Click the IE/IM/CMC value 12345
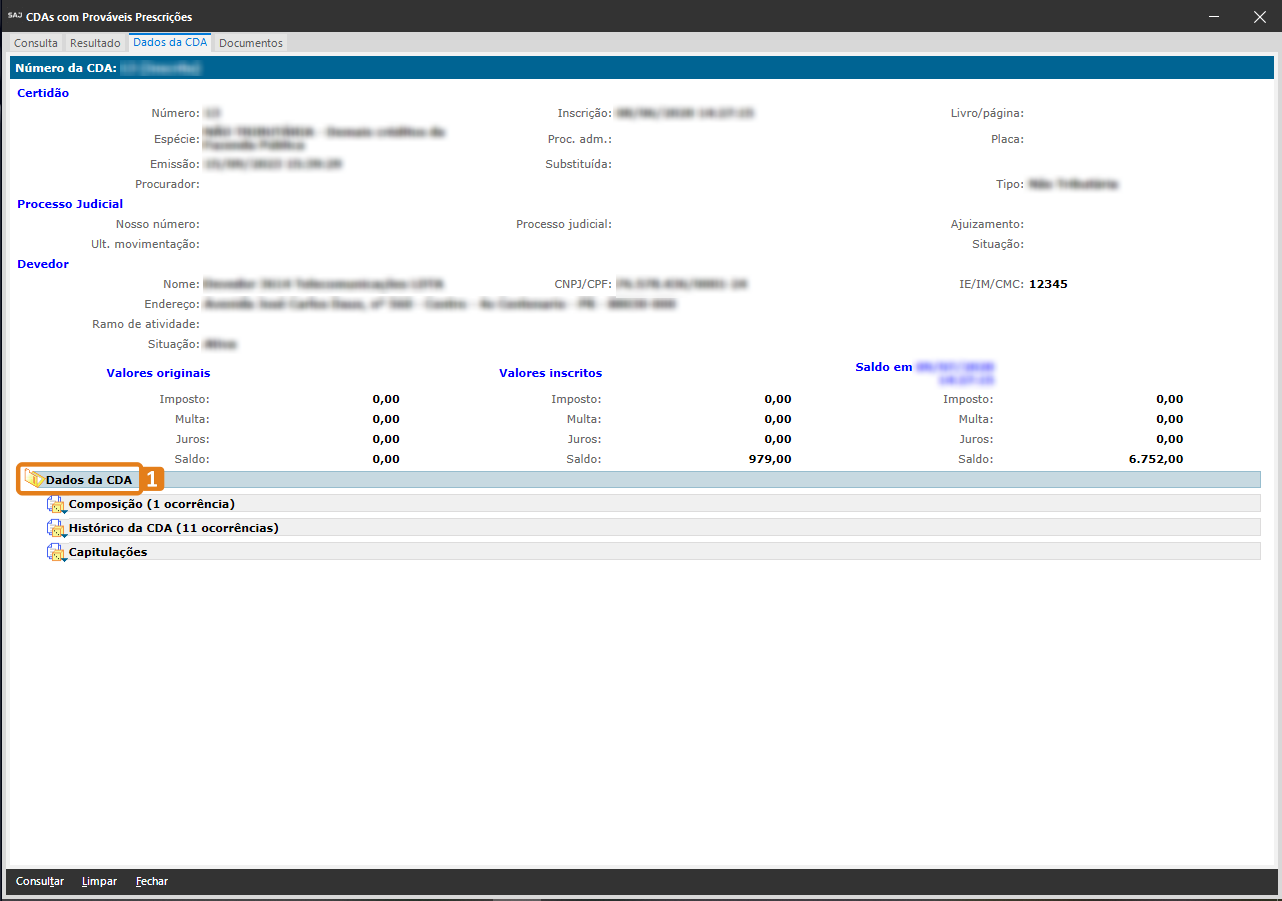The height and width of the screenshot is (901, 1282). click(x=1048, y=284)
